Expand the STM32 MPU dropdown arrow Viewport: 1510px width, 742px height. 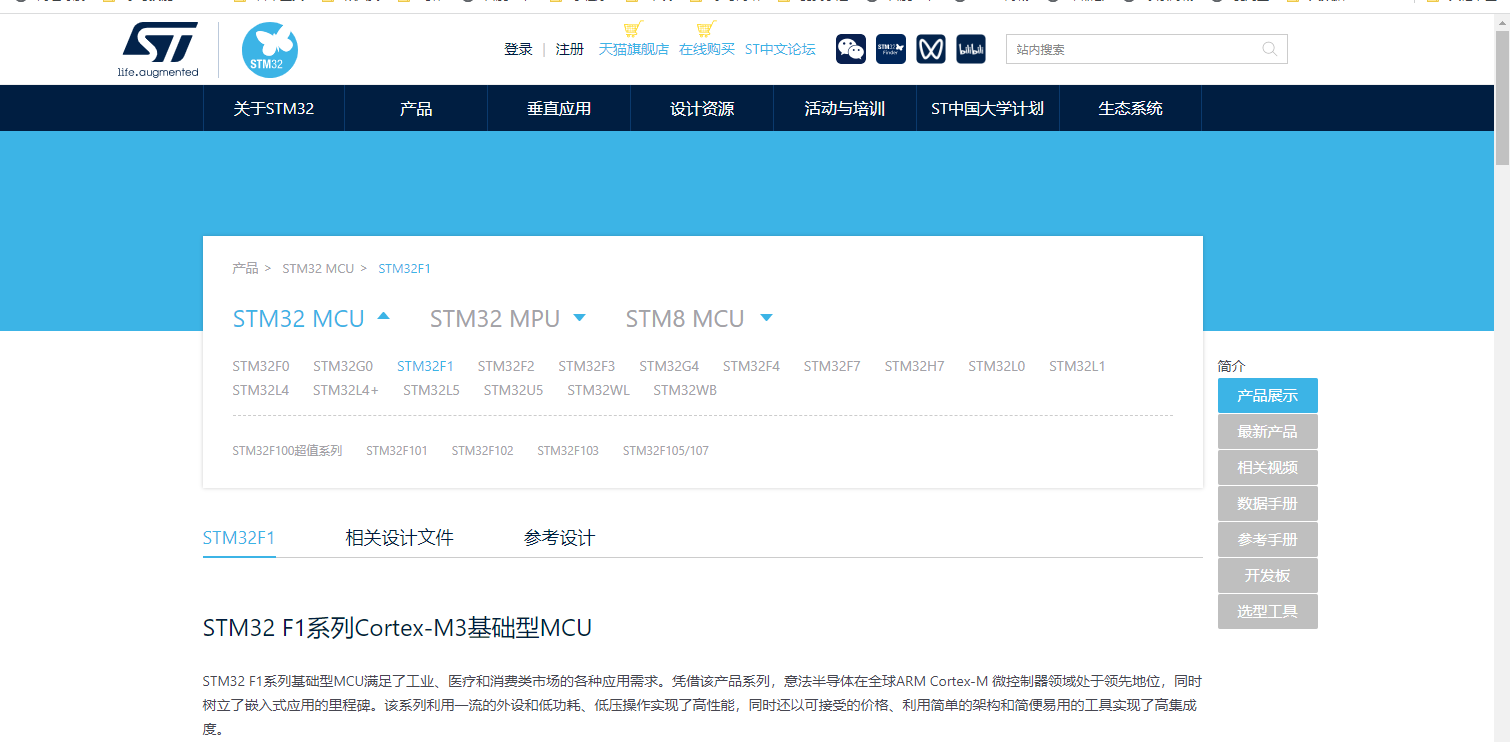[579, 318]
